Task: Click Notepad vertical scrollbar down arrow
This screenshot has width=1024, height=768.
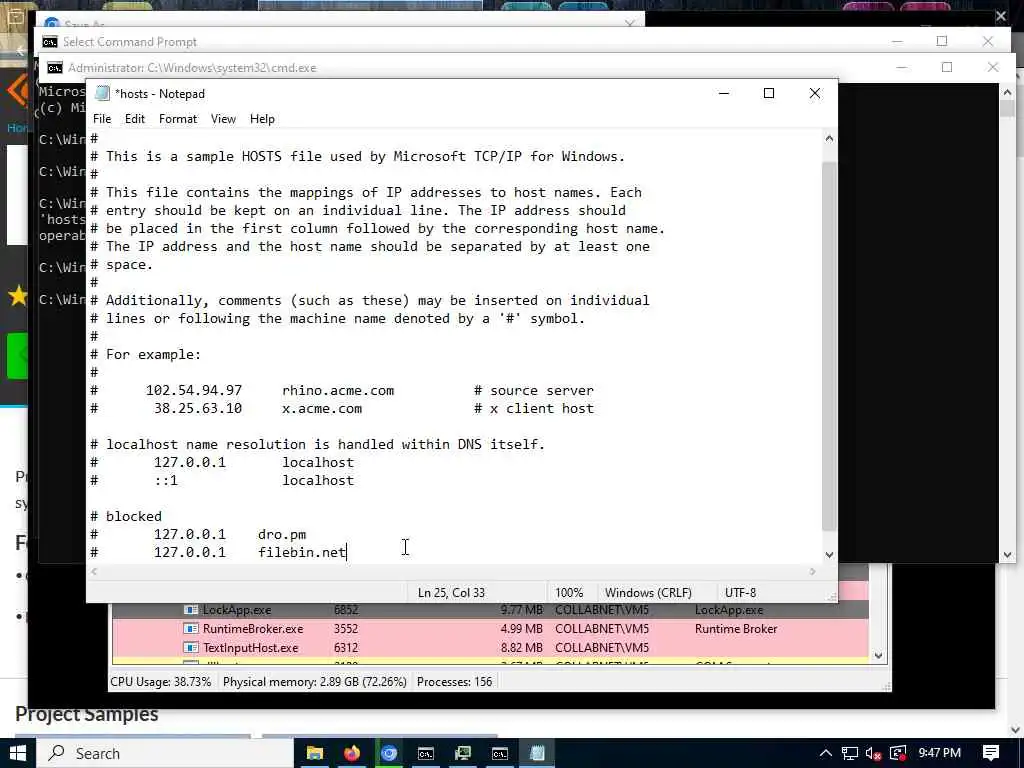Action: [x=829, y=554]
